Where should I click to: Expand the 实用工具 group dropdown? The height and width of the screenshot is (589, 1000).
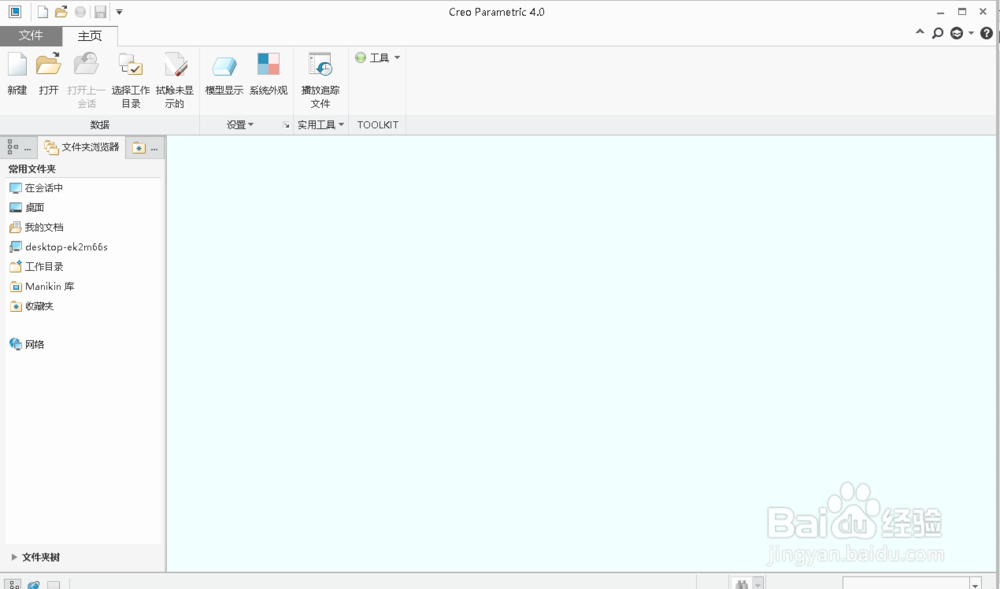[321, 125]
